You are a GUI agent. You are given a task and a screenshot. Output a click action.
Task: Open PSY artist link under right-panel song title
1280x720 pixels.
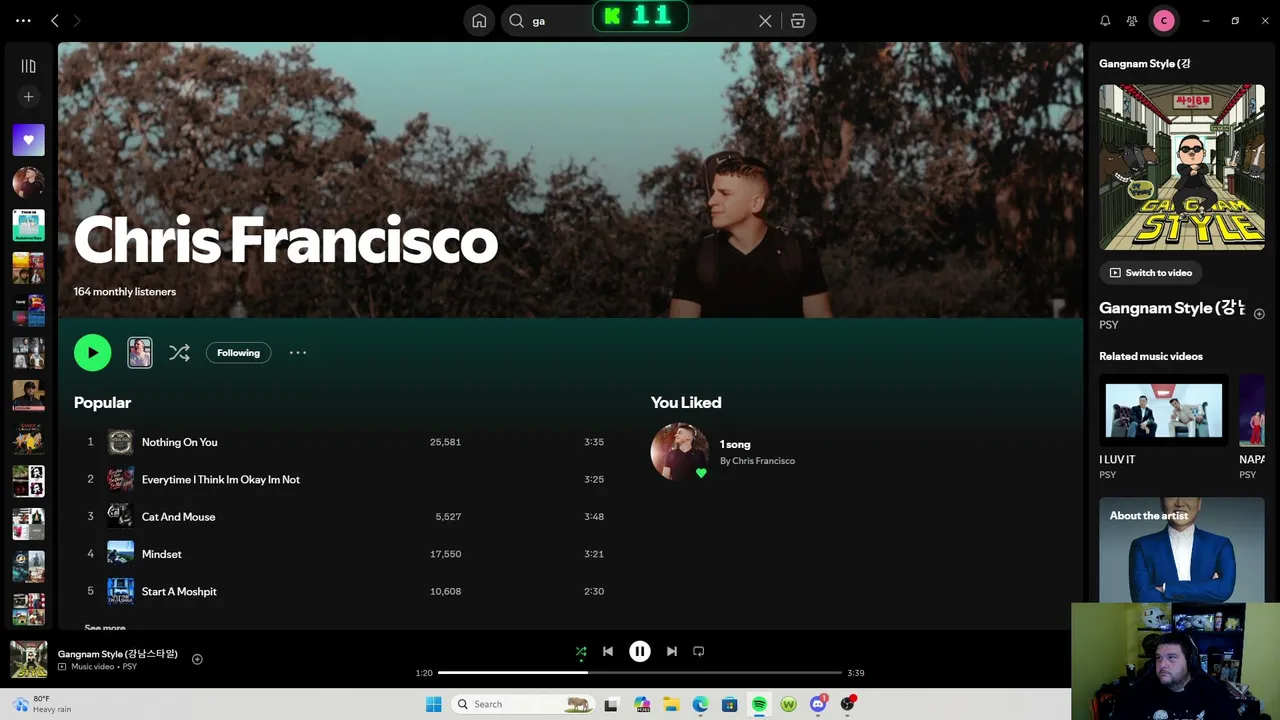point(1108,325)
